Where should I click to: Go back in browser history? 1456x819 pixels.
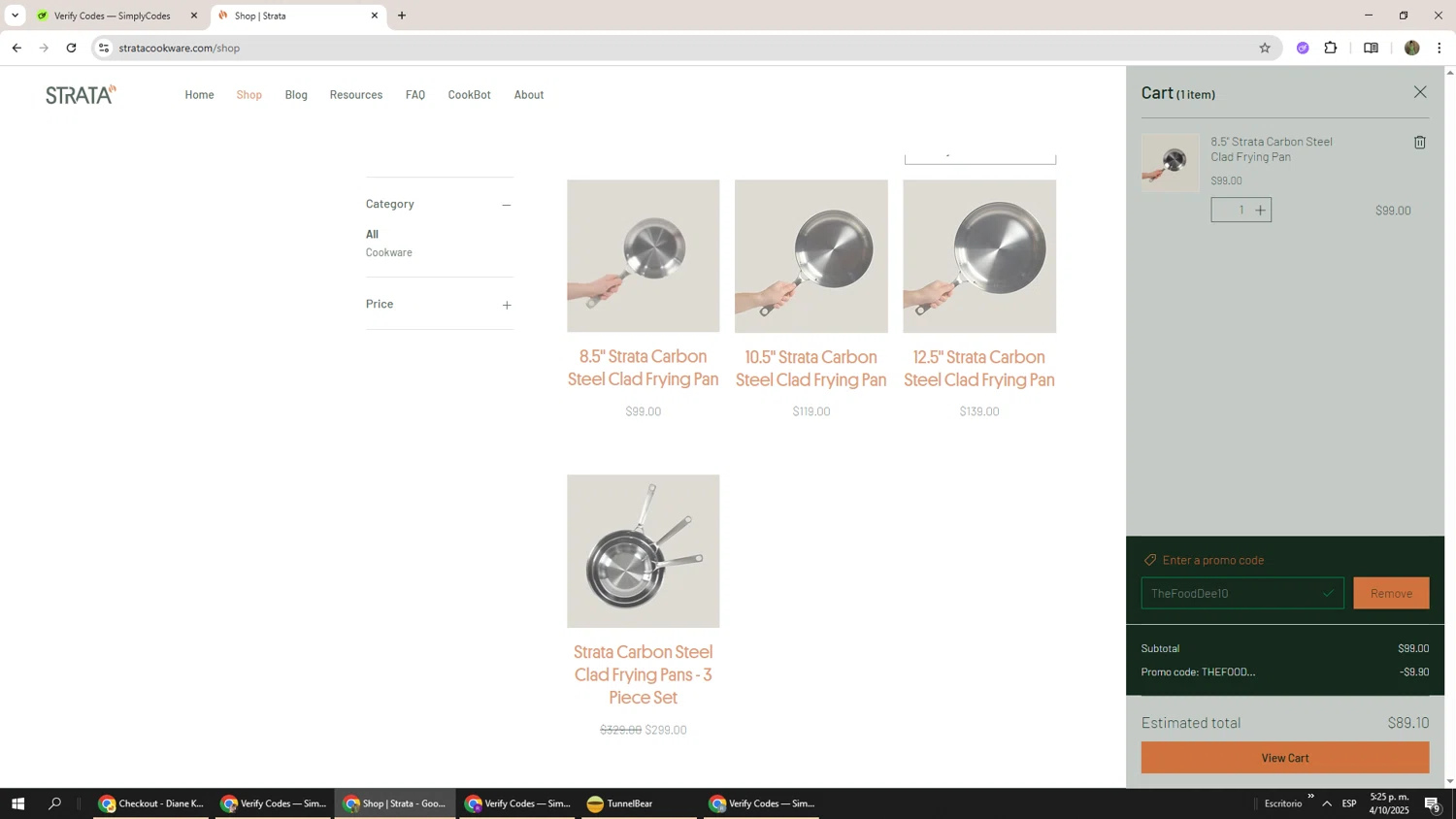(17, 48)
